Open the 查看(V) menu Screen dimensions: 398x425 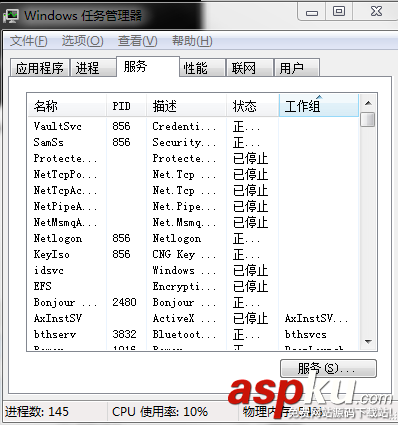pyautogui.click(x=137, y=41)
